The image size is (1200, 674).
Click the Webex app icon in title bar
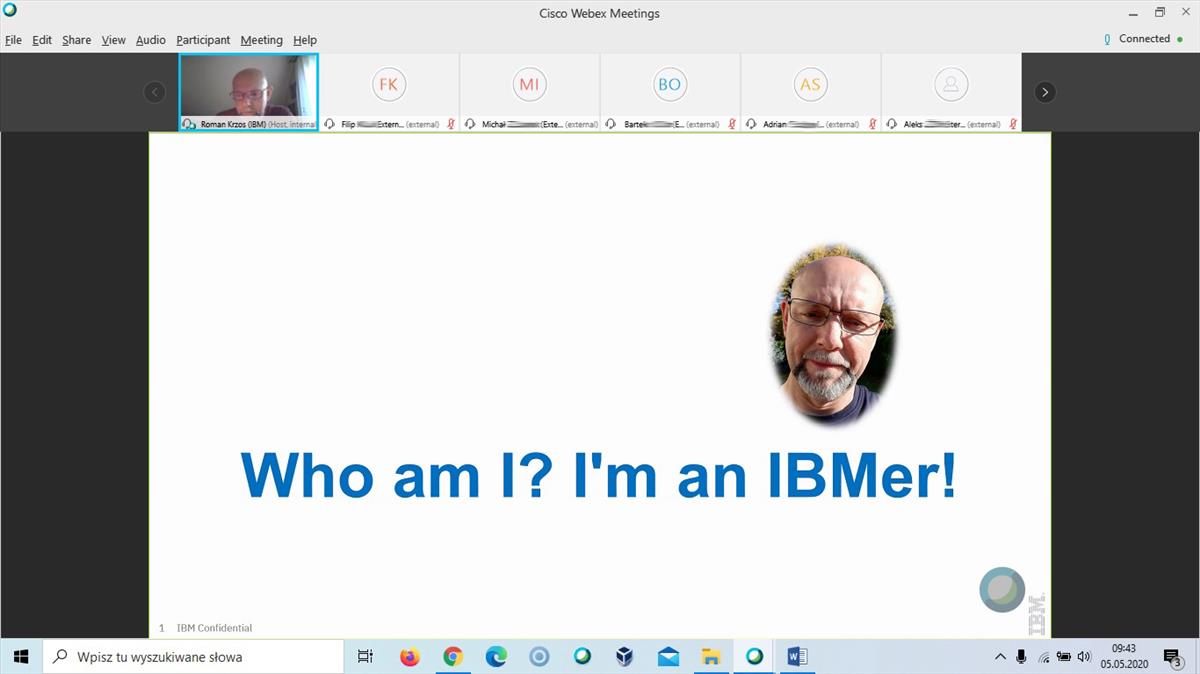pyautogui.click(x=10, y=10)
